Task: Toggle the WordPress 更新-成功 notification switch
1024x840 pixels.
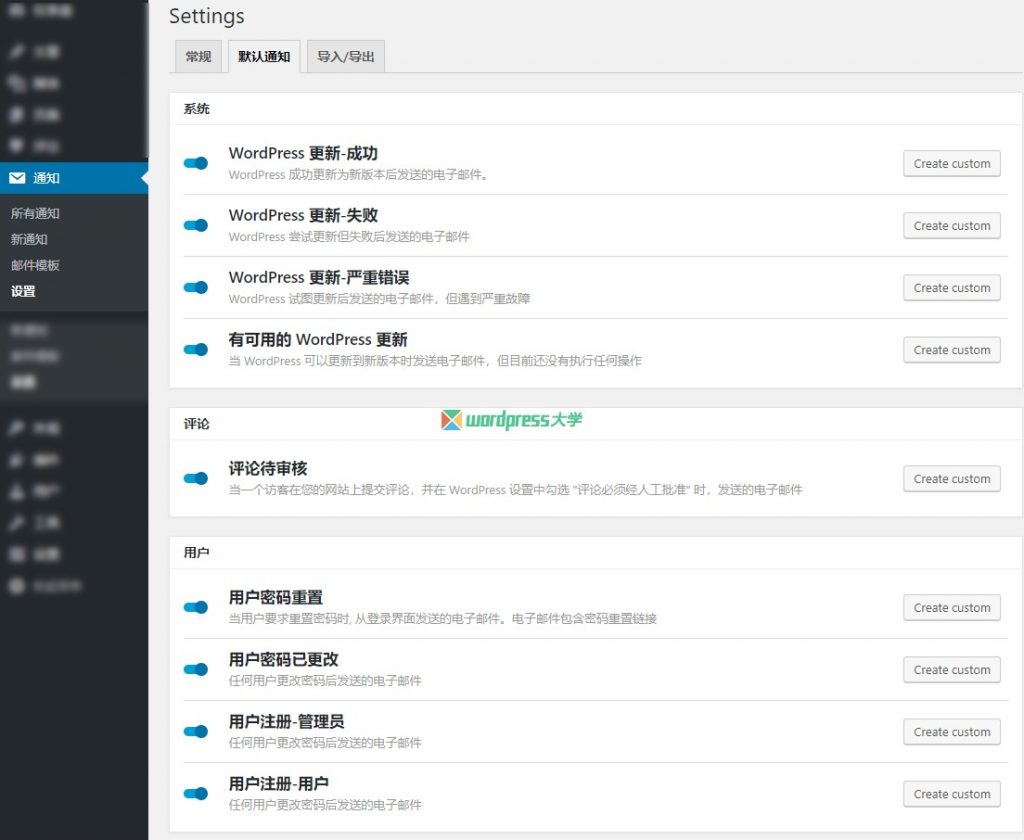Action: tap(195, 163)
